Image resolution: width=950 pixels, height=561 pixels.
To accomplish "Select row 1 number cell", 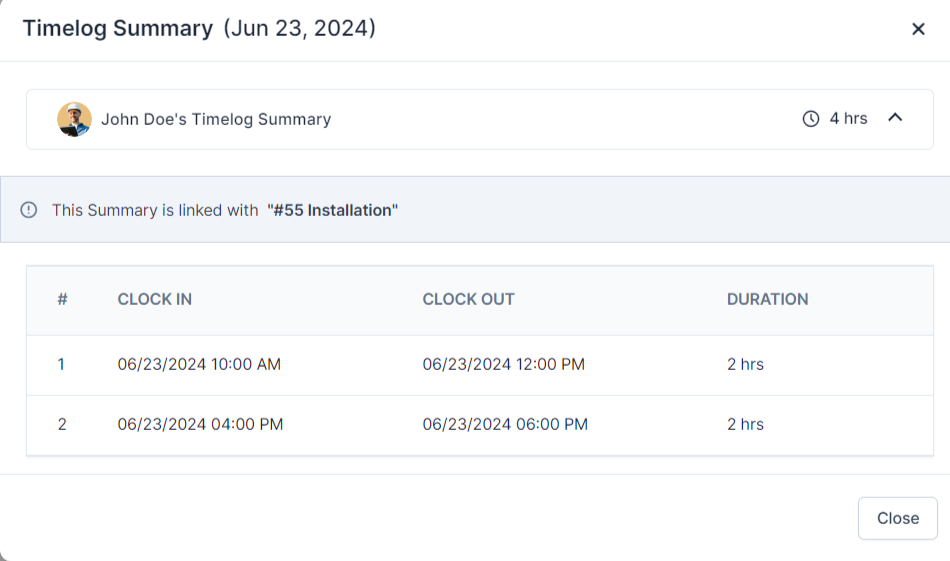I will point(61,364).
